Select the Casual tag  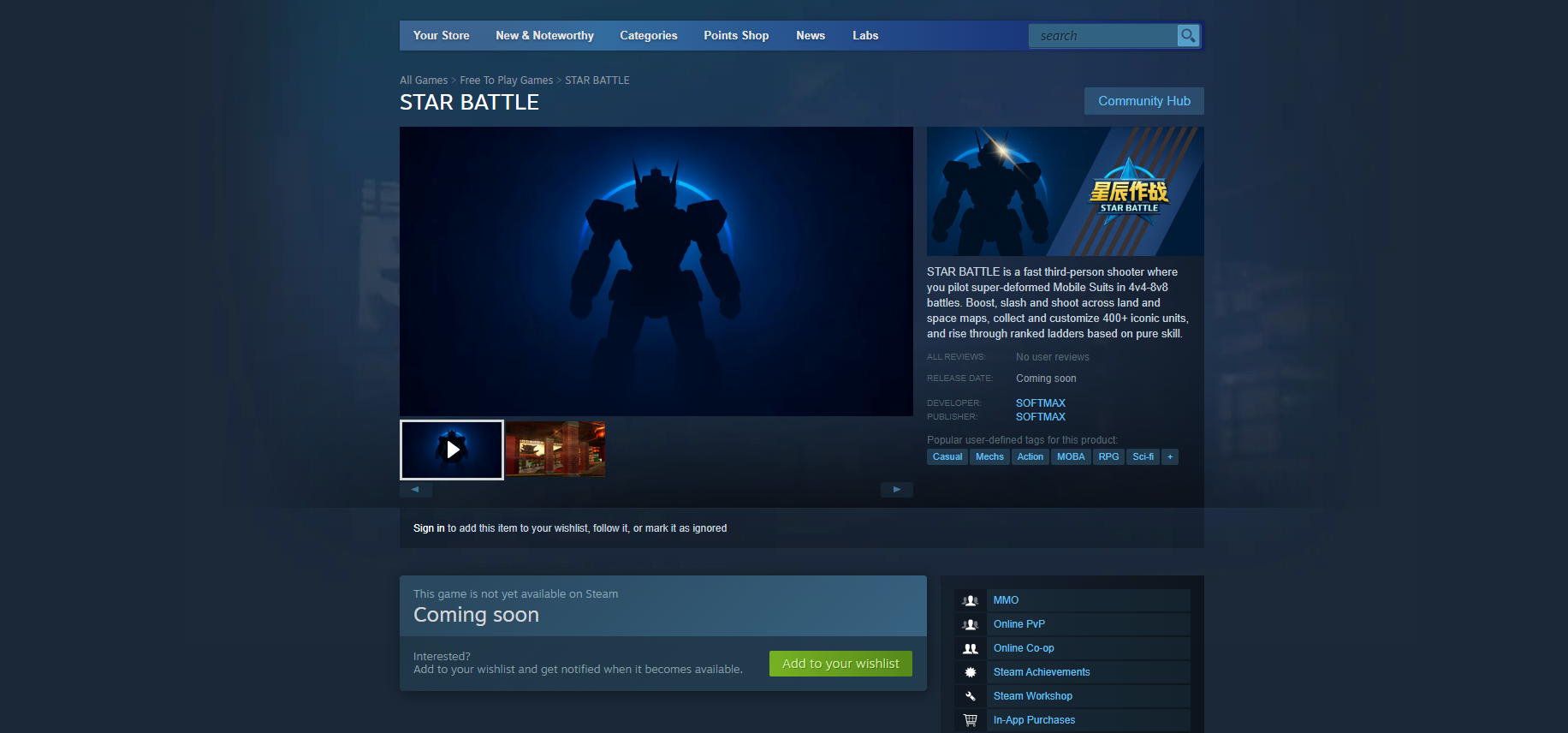click(x=947, y=456)
